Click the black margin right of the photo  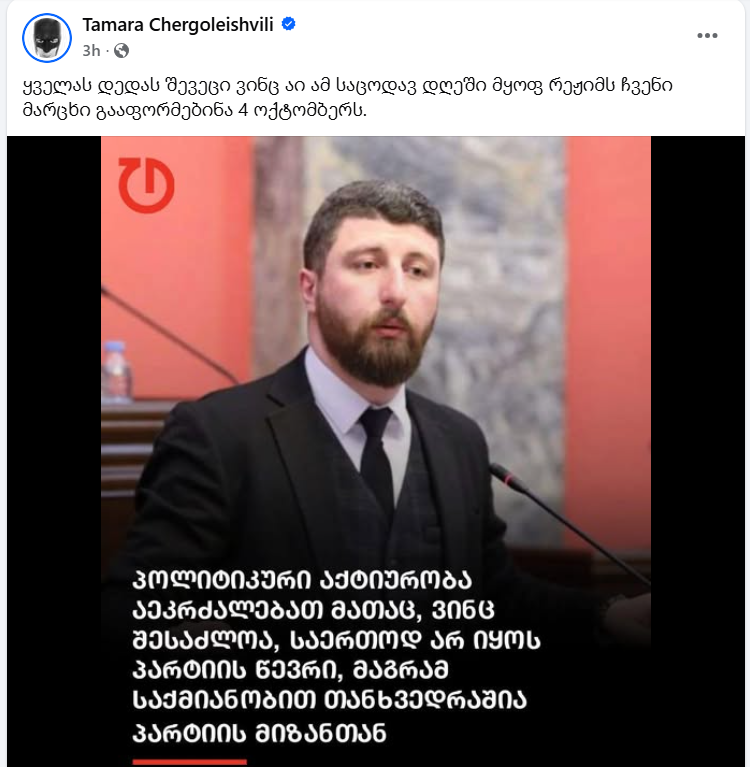(x=698, y=451)
